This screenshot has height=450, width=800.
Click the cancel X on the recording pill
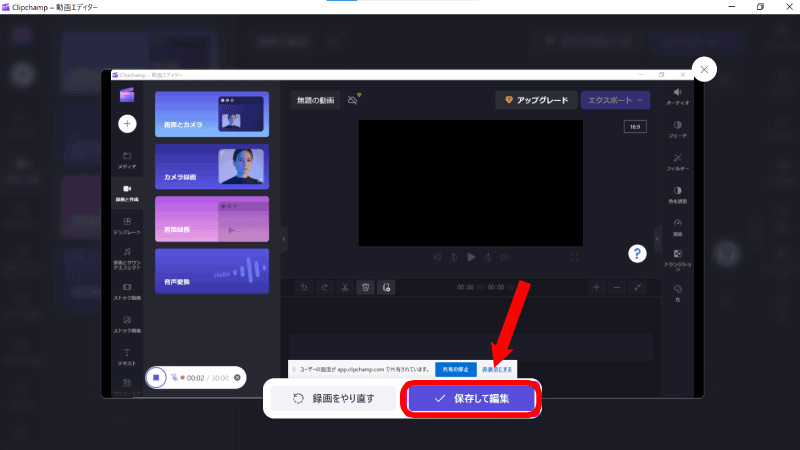point(237,378)
